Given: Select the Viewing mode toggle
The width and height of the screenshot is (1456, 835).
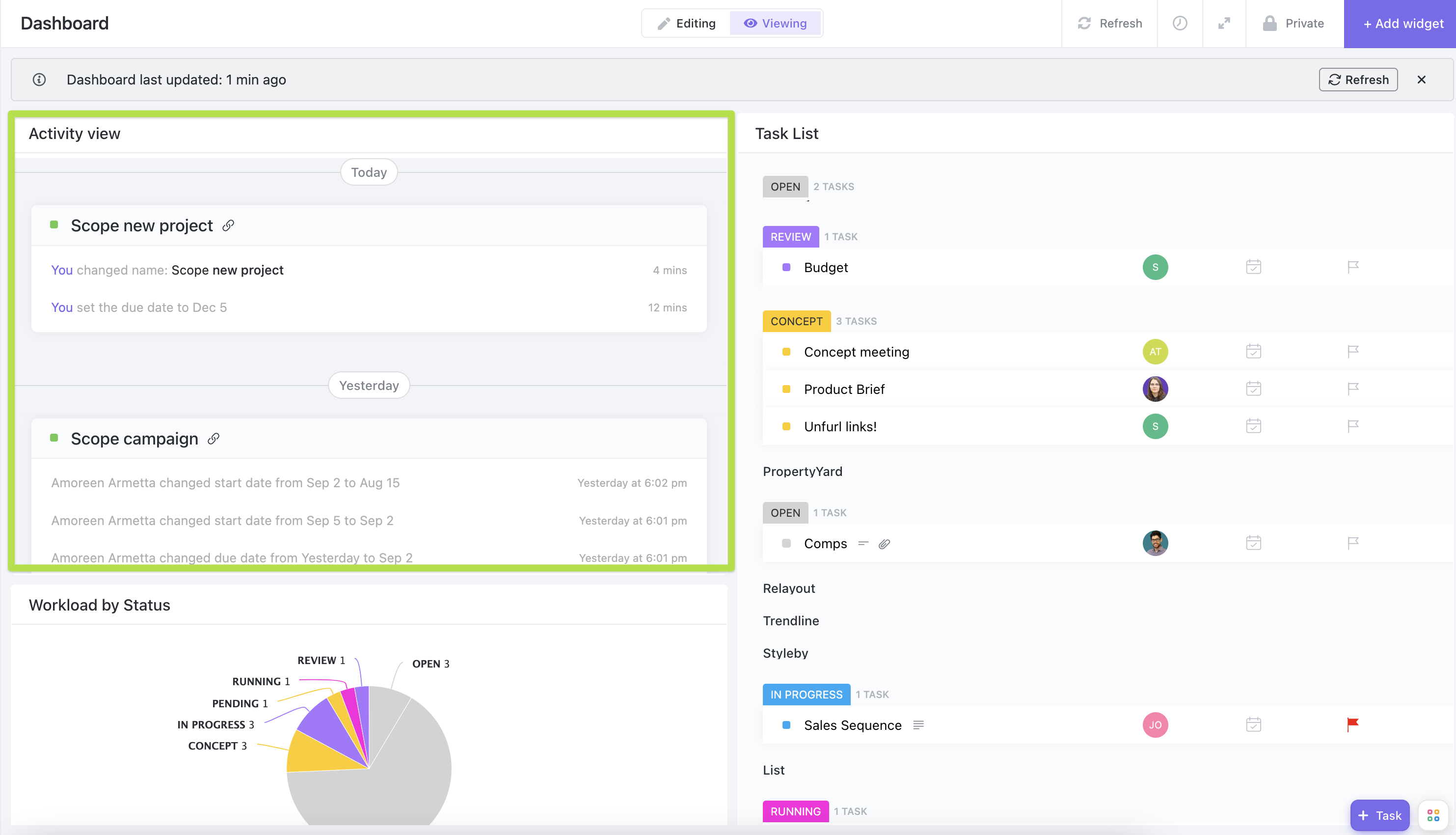Looking at the screenshot, I should pos(775,24).
